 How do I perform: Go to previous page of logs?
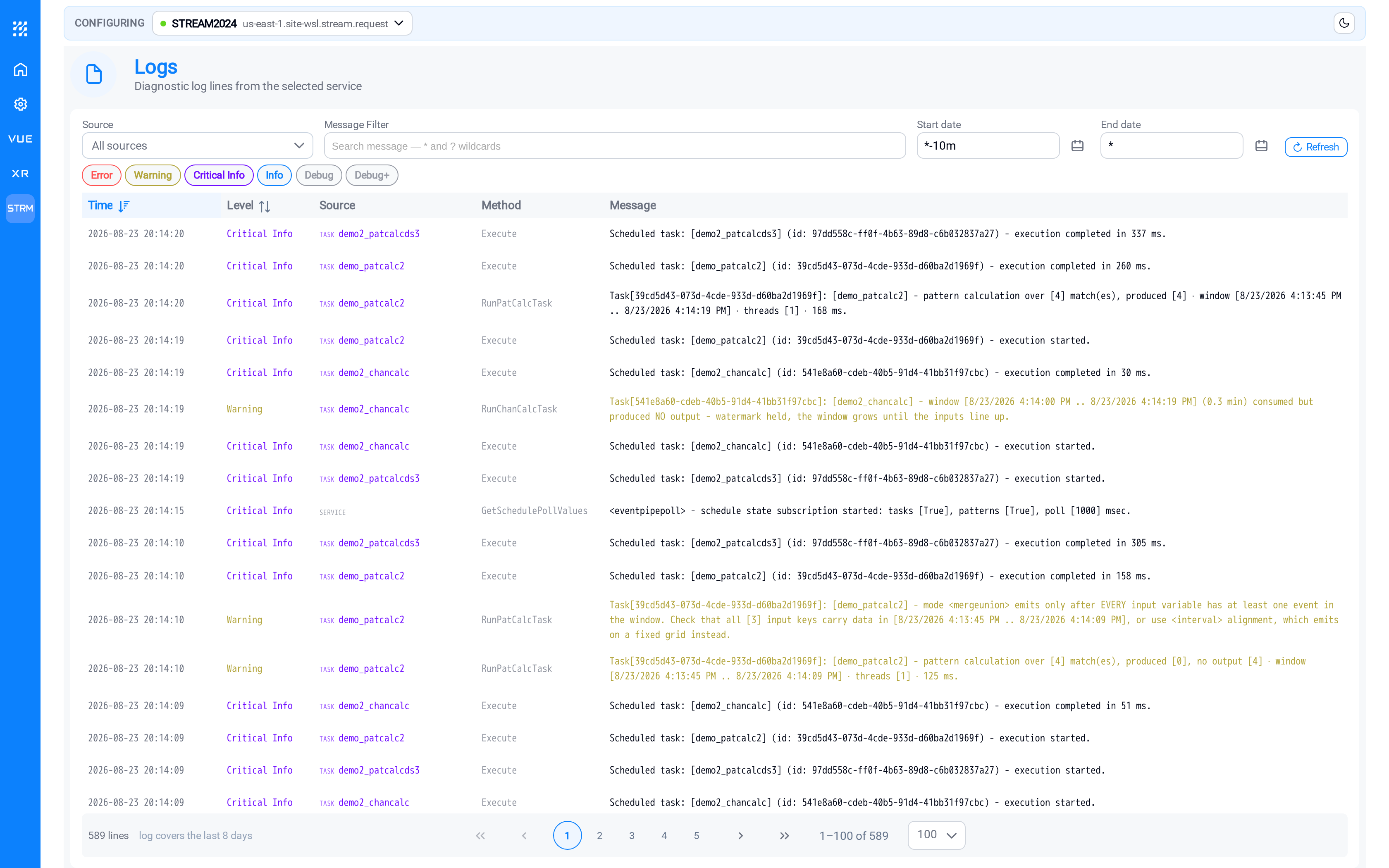(x=524, y=836)
